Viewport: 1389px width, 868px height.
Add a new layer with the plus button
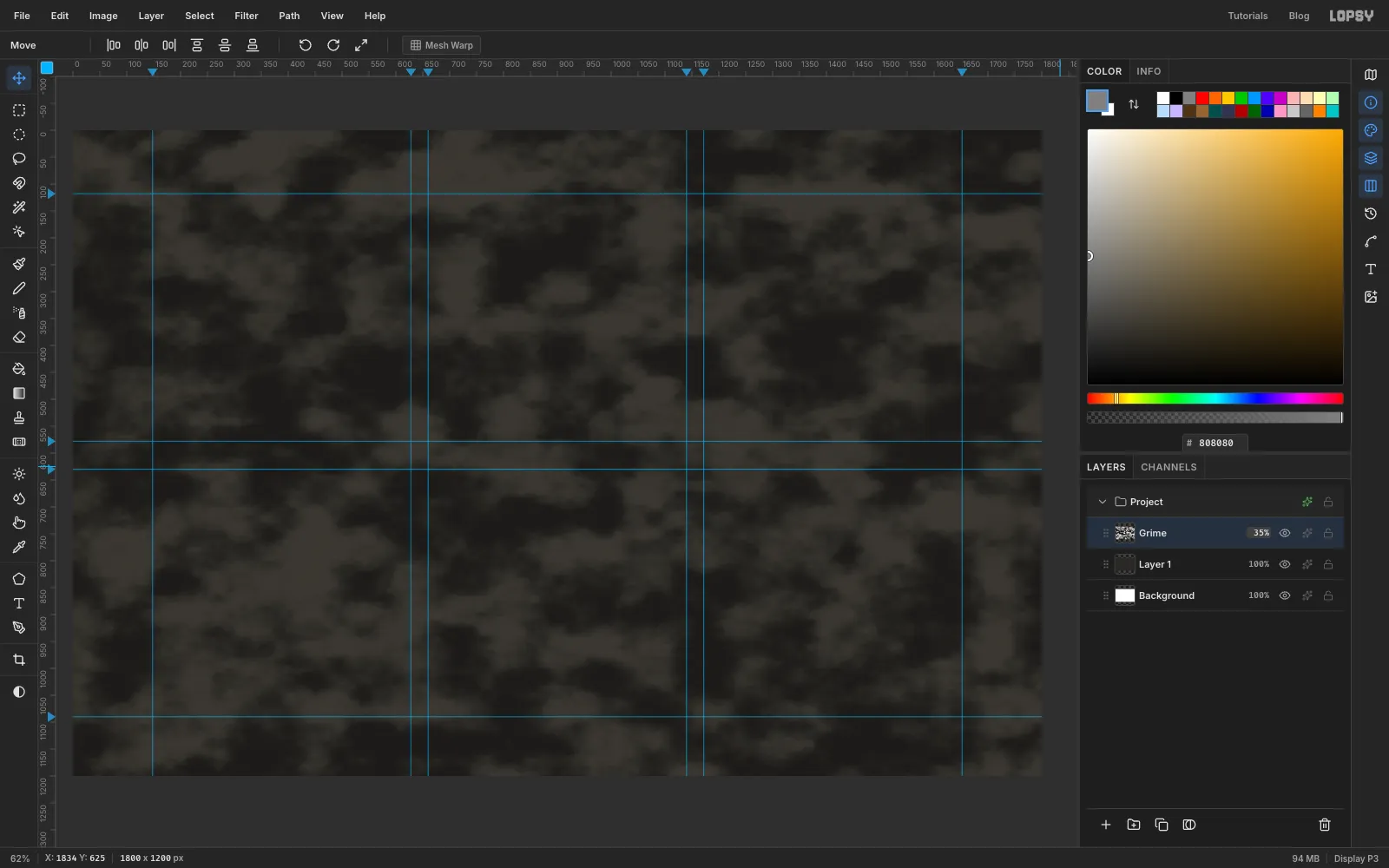pos(1106,825)
